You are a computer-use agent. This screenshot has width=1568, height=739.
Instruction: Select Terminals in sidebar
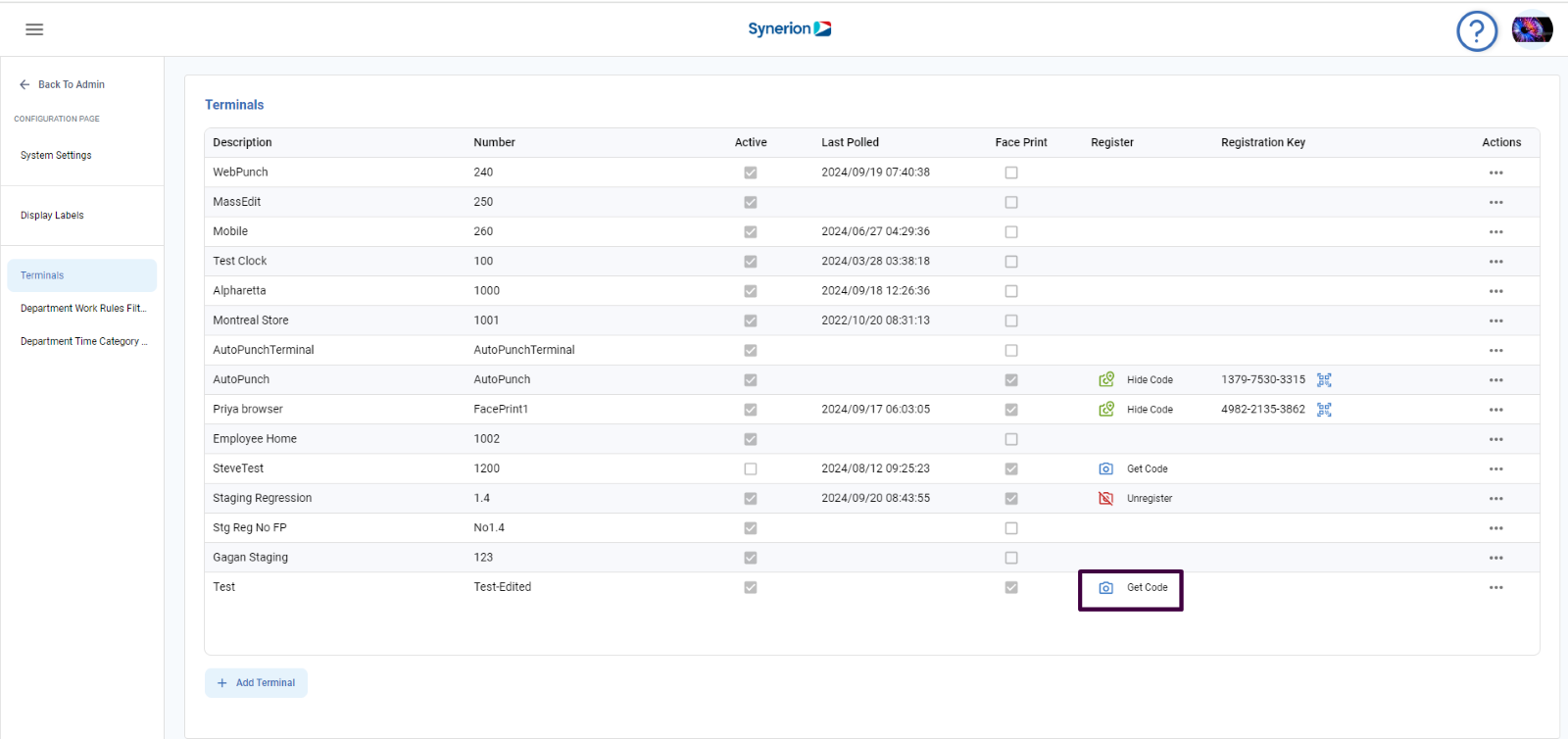tap(81, 275)
